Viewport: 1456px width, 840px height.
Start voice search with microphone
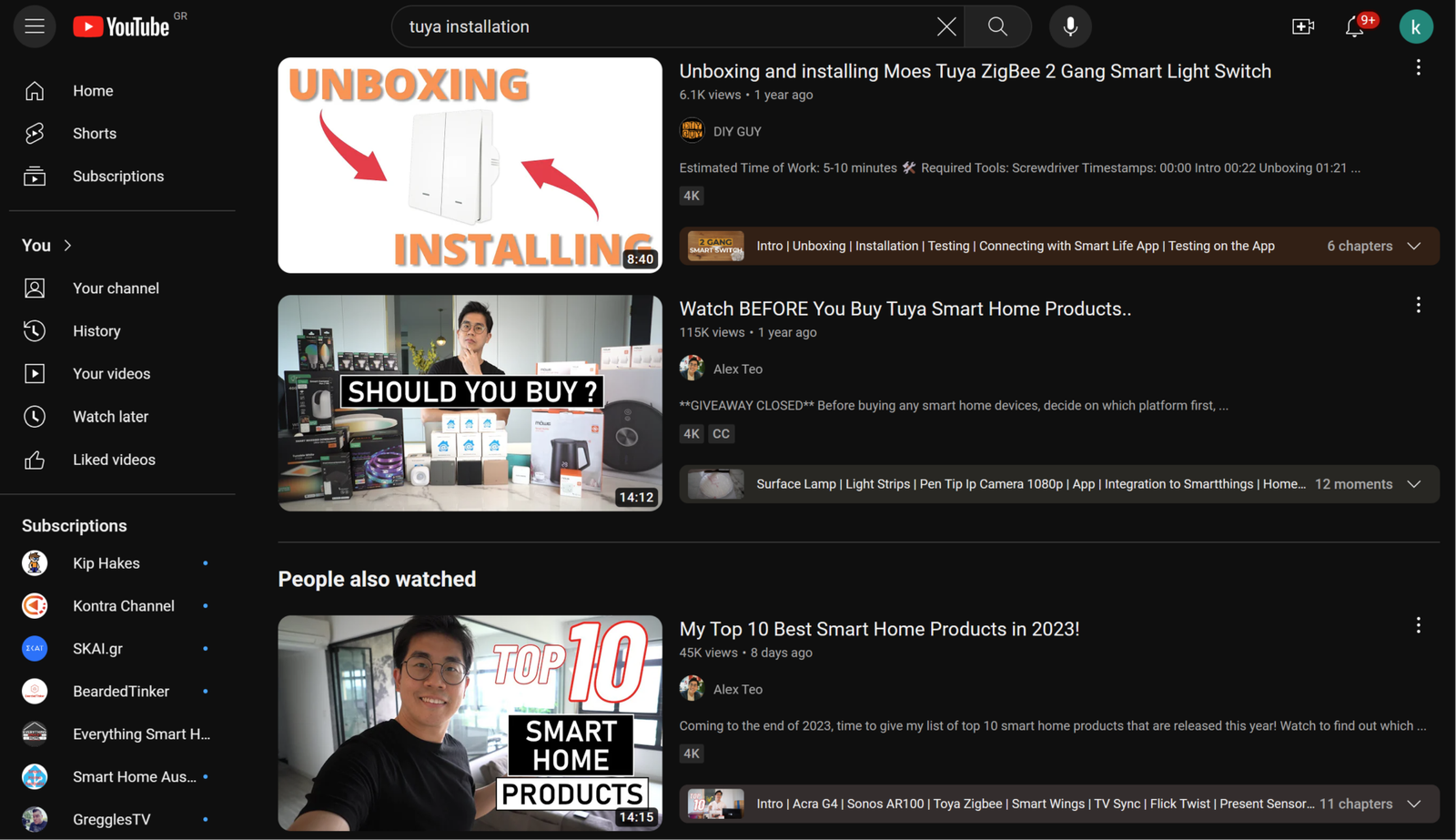(x=1070, y=26)
